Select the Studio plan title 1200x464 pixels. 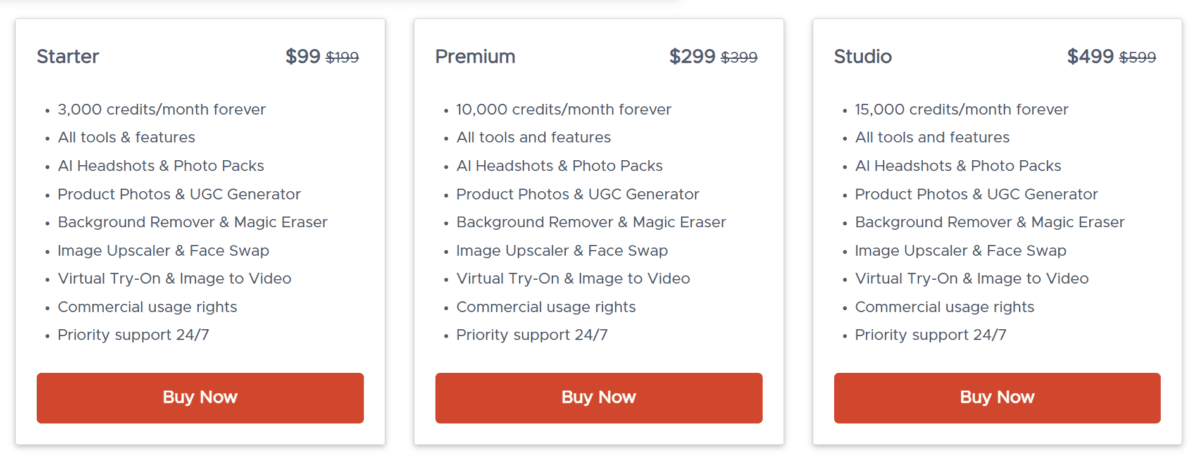(863, 57)
